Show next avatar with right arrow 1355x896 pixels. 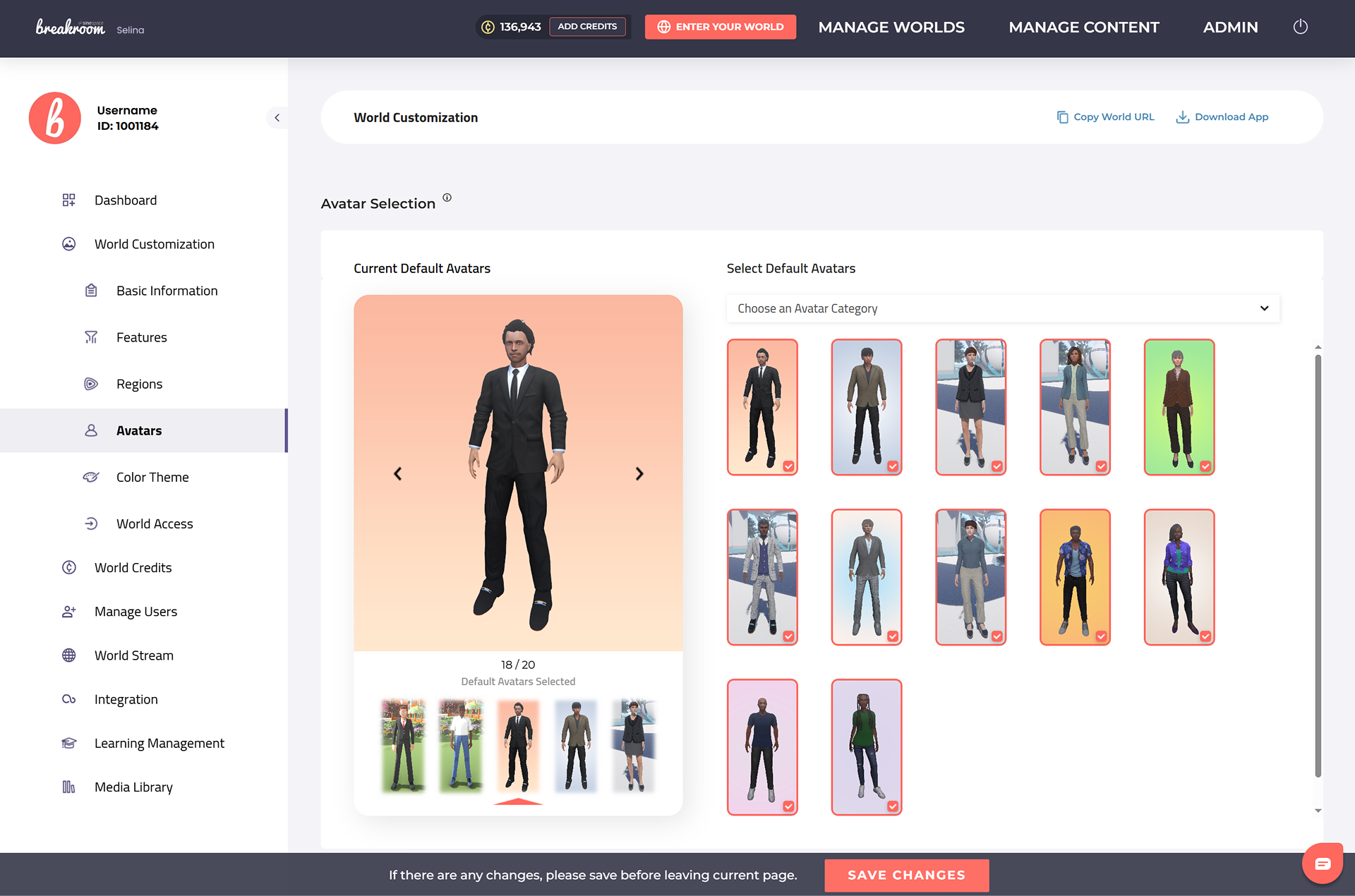point(639,473)
